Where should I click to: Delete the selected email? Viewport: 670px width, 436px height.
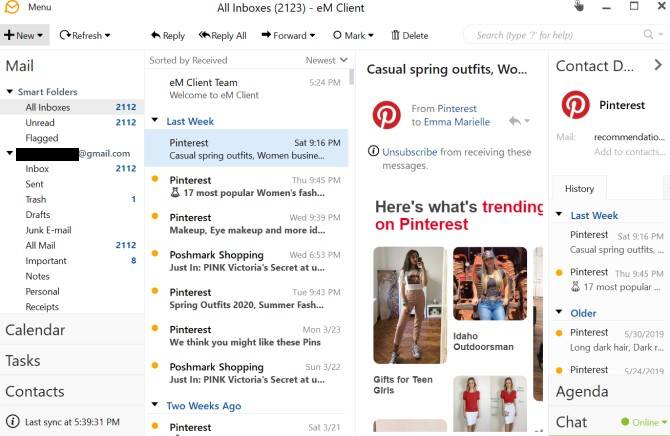[410, 35]
